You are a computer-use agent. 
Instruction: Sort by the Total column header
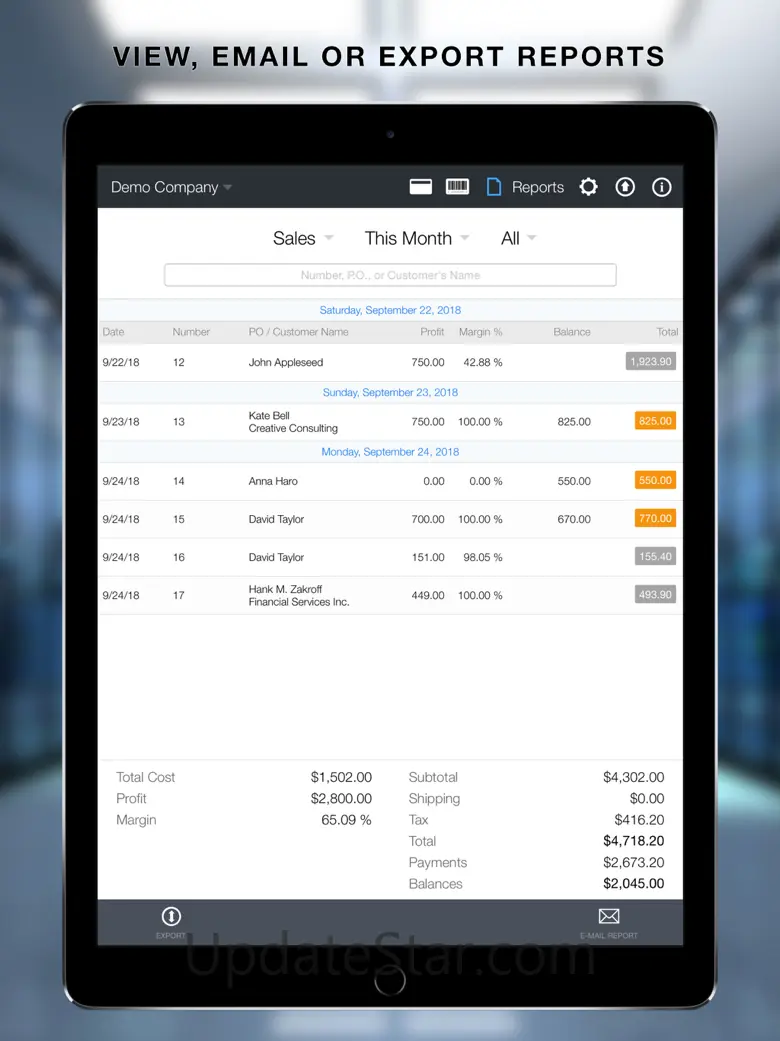[x=667, y=332]
